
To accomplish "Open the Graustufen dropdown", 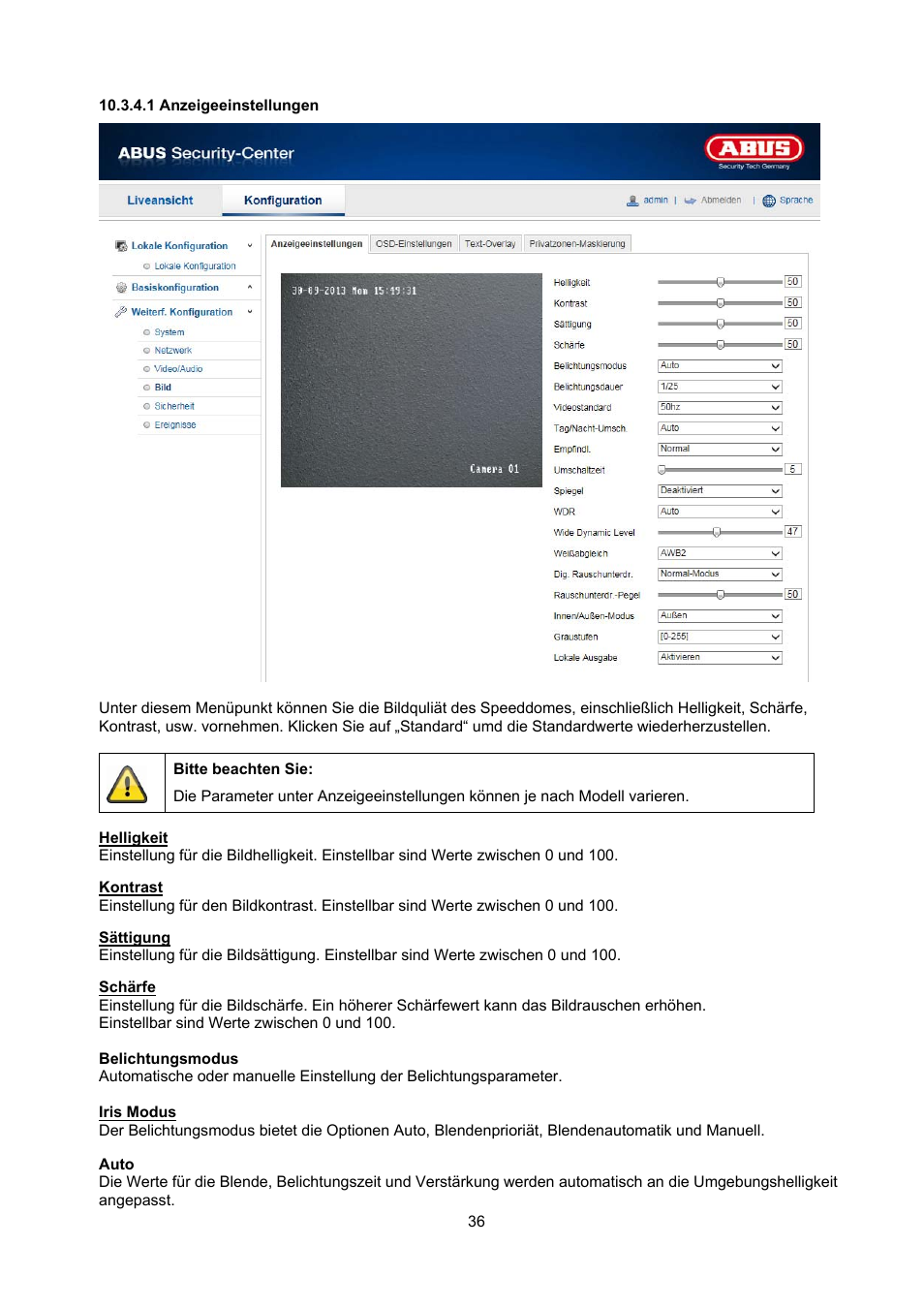I will pos(720,637).
